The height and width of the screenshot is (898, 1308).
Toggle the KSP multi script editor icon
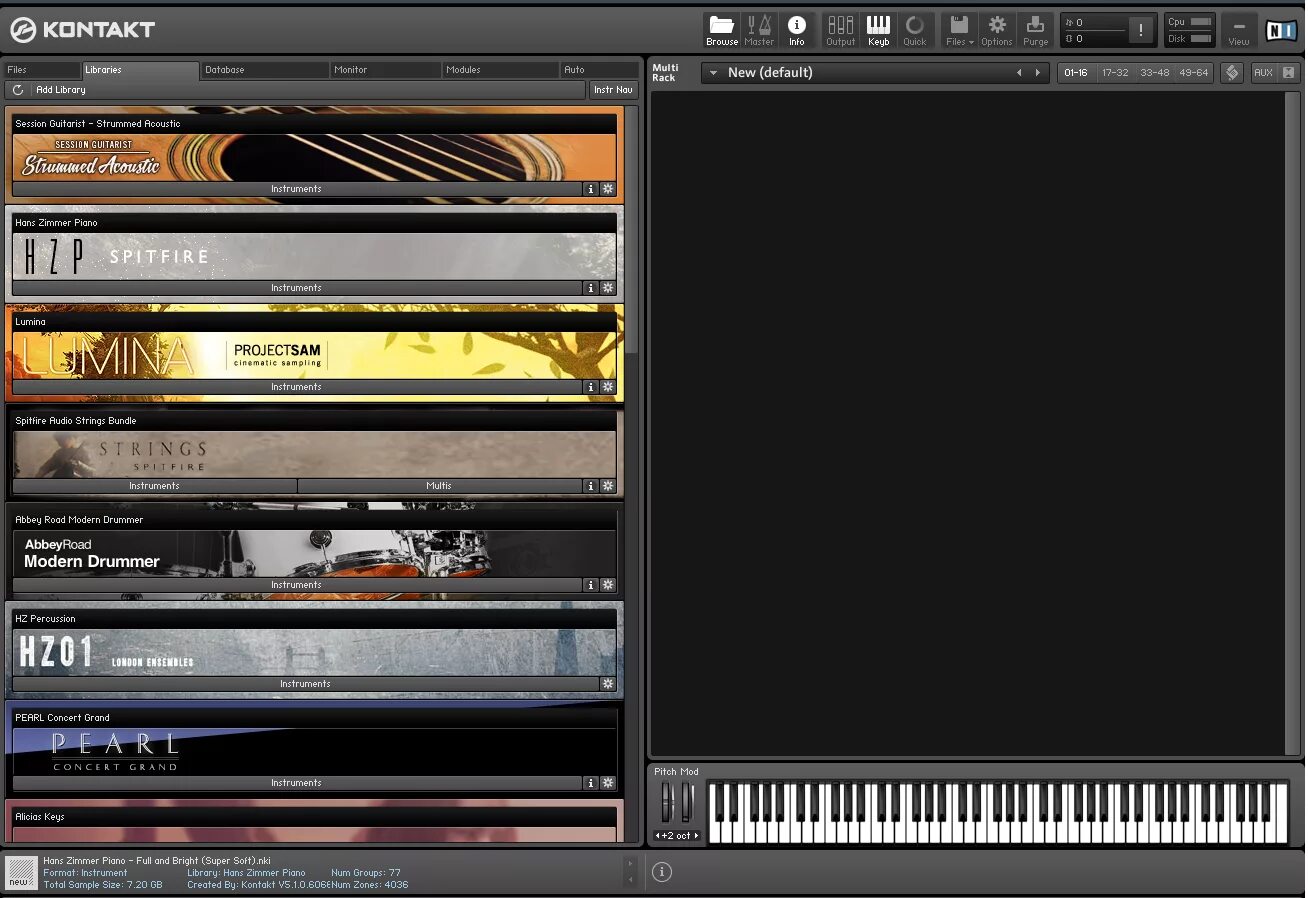click(1232, 73)
